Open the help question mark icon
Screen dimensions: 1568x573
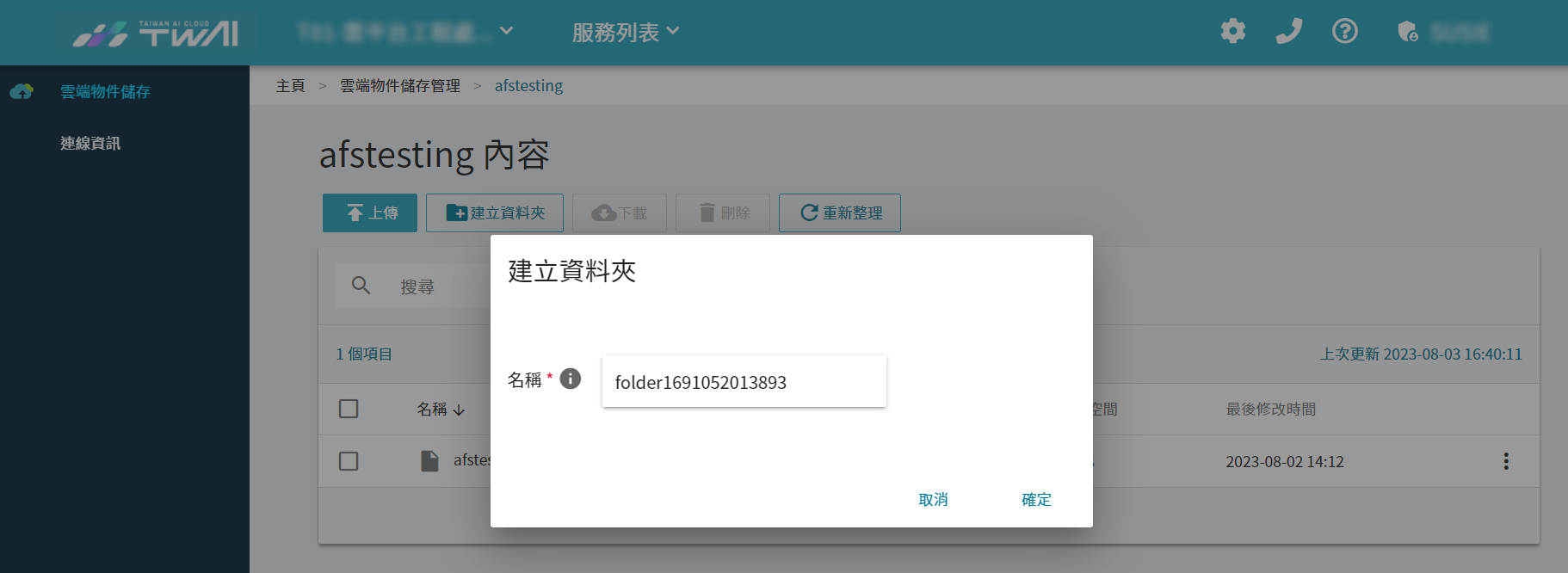1344,32
